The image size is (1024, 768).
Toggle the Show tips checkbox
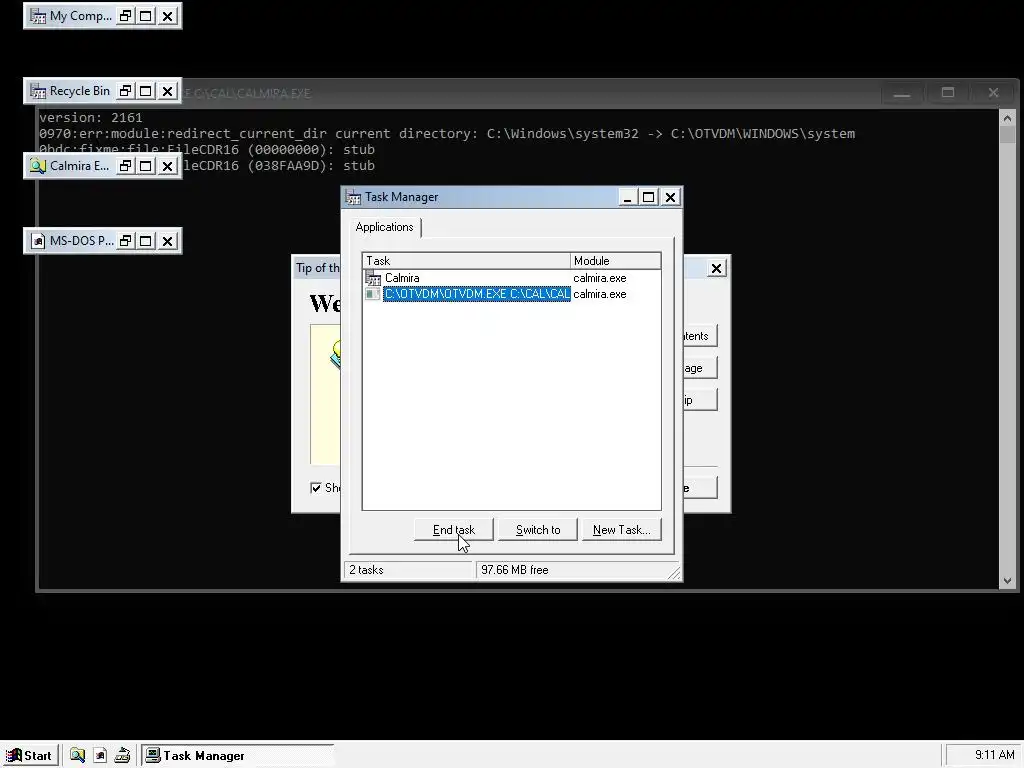(316, 488)
